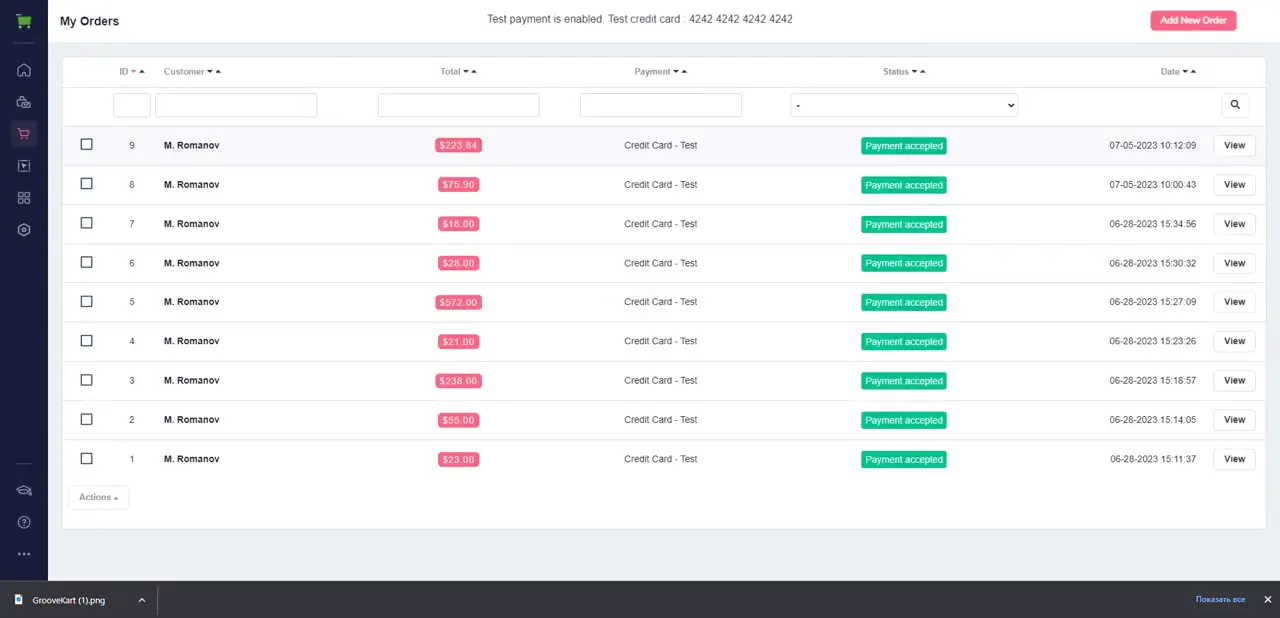Open the hexagon settings sidebar icon
The width and height of the screenshot is (1280, 618).
[x=24, y=230]
